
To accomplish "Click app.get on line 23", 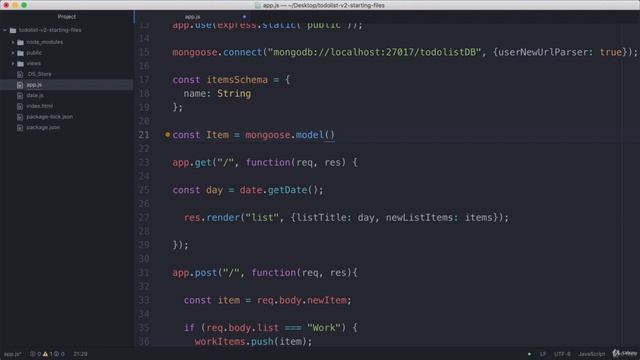I will click(x=192, y=162).
